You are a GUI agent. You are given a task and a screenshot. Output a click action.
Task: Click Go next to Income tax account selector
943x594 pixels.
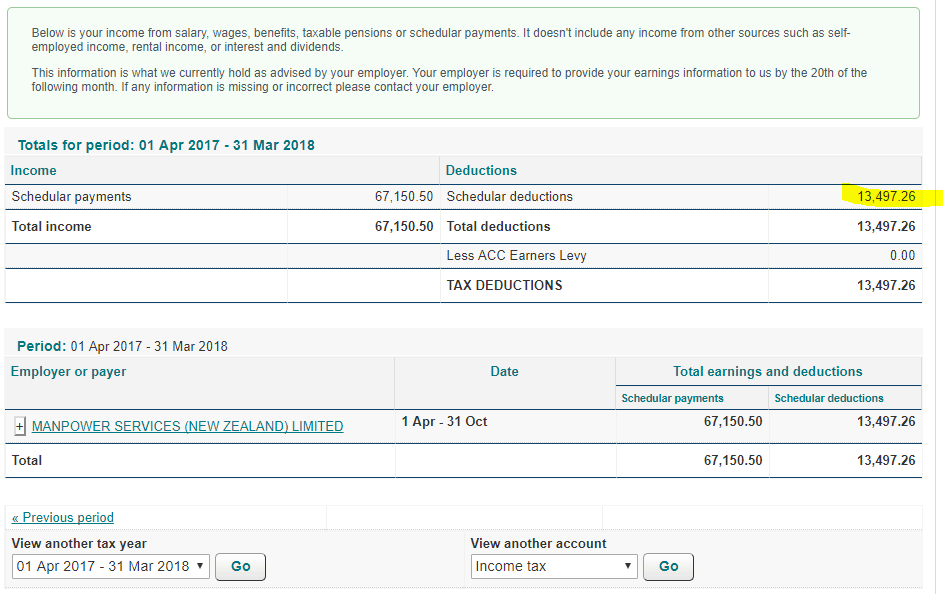point(668,566)
